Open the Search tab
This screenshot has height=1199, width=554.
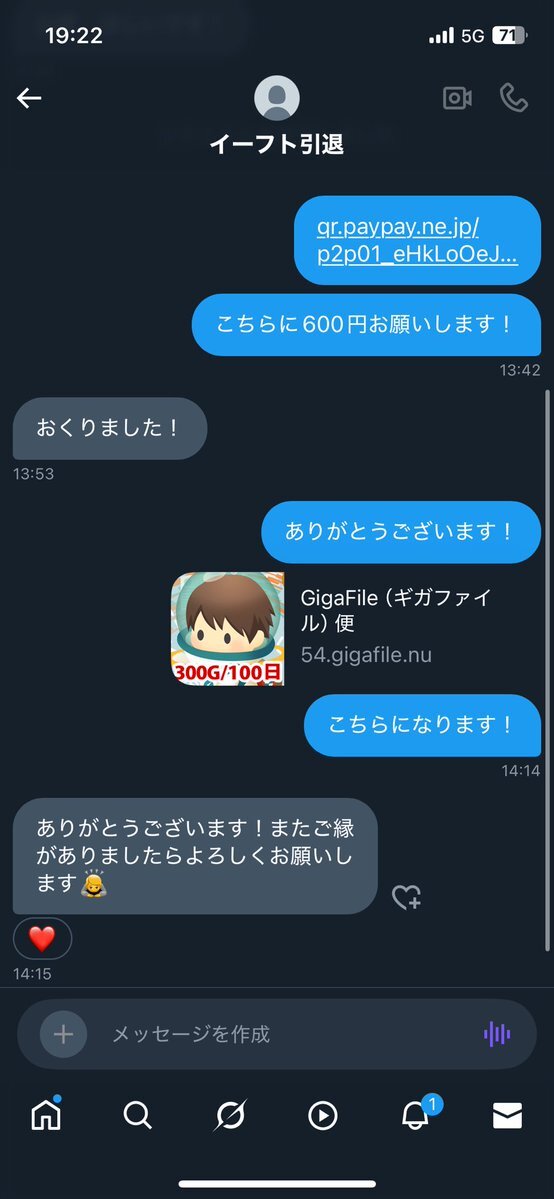pos(138,1116)
